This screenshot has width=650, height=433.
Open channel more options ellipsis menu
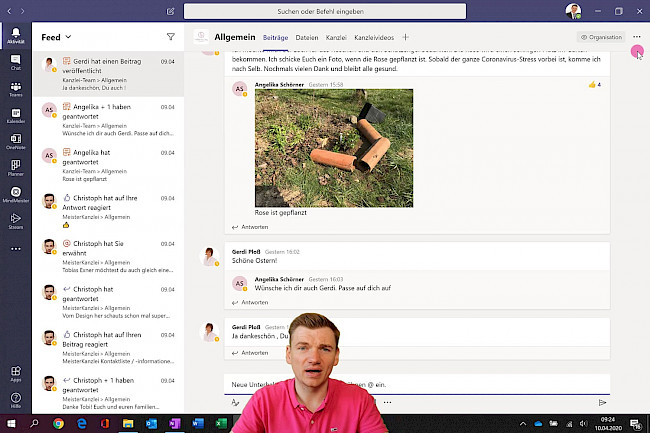[636, 37]
